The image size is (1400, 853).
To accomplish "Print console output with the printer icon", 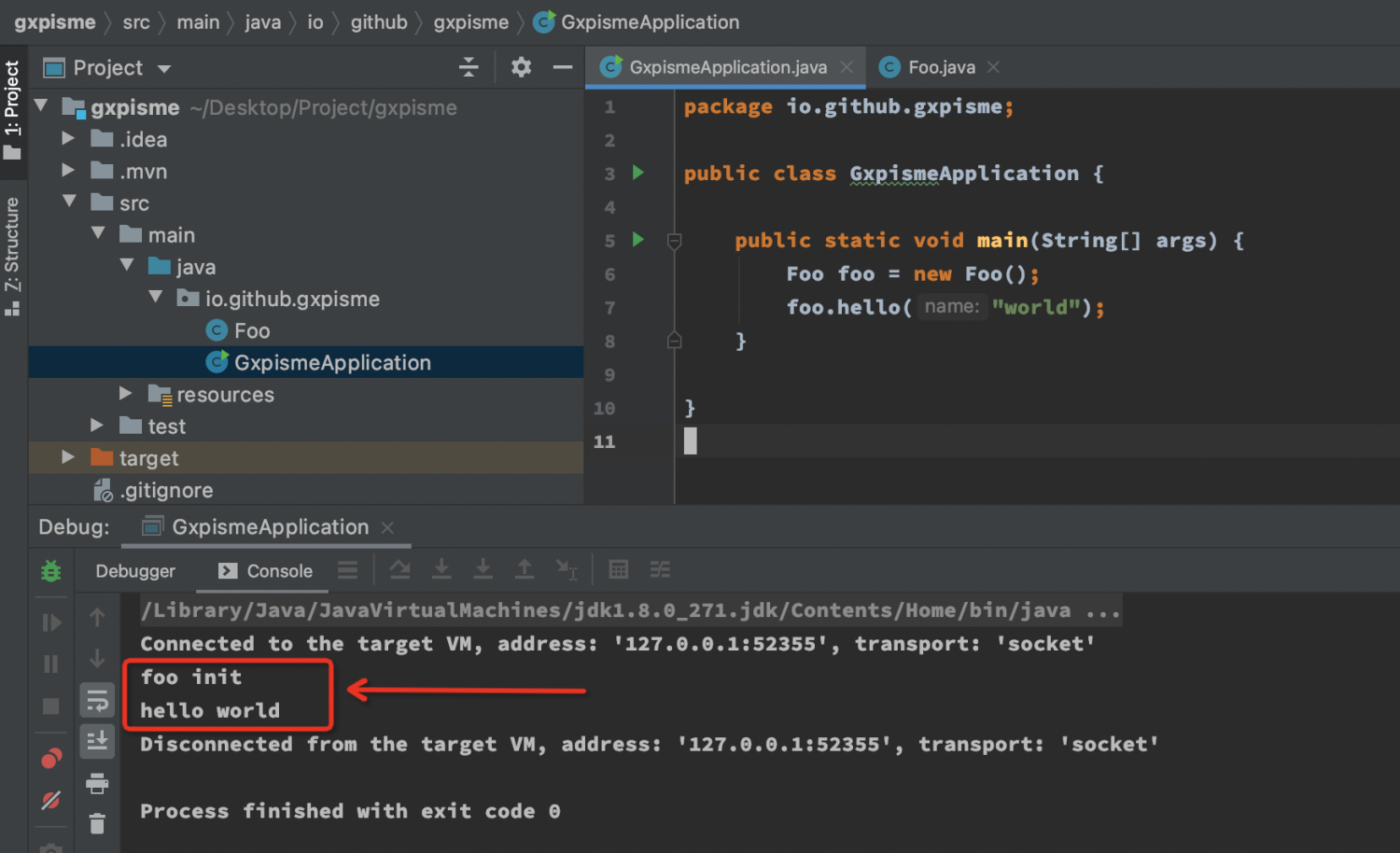I will click(x=97, y=784).
